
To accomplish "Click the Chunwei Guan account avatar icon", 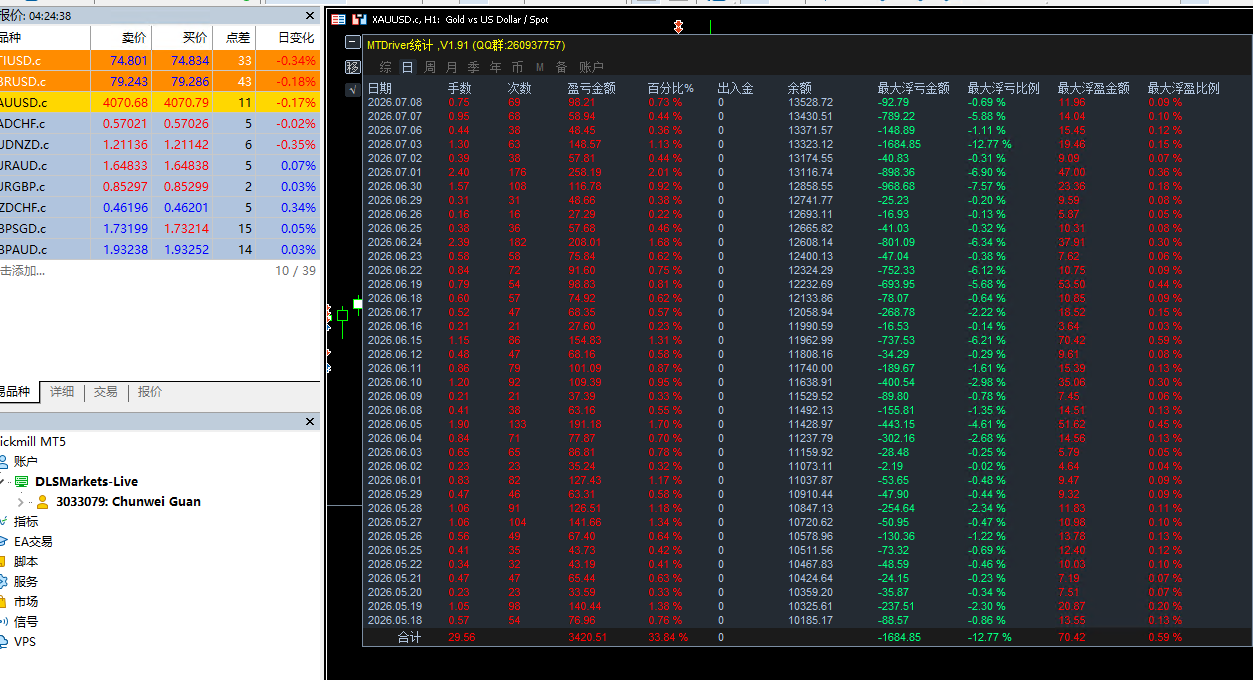I will pyautogui.click(x=42, y=502).
